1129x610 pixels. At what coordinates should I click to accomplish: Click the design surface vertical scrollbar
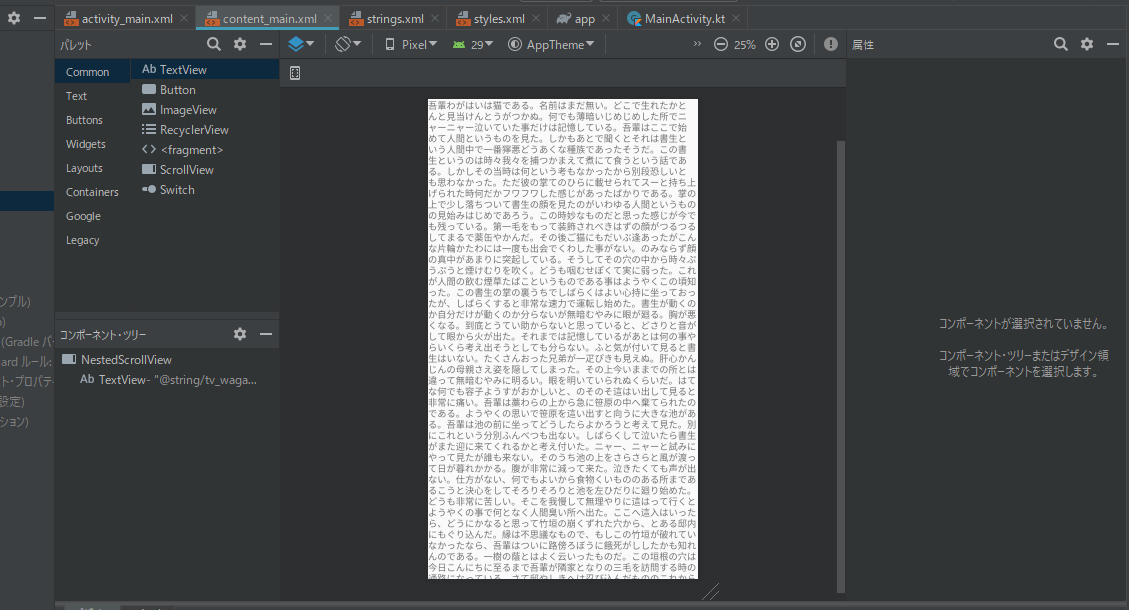840,367
